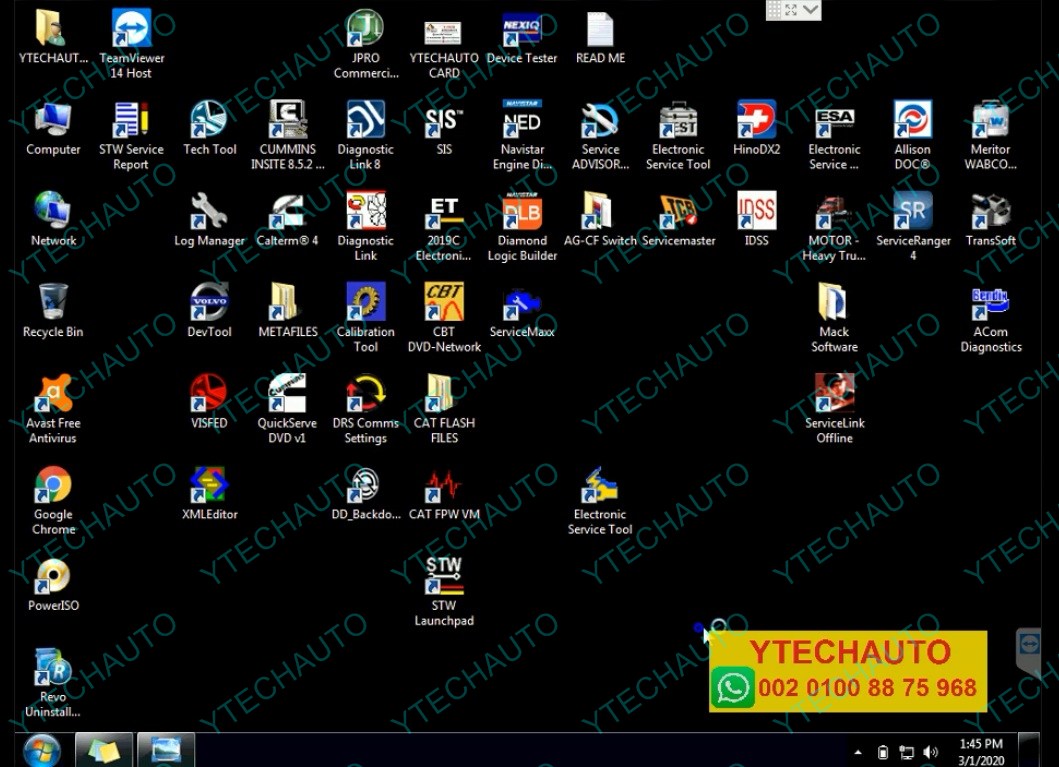
Task: Open the TransSoft icon
Action: tap(991, 221)
